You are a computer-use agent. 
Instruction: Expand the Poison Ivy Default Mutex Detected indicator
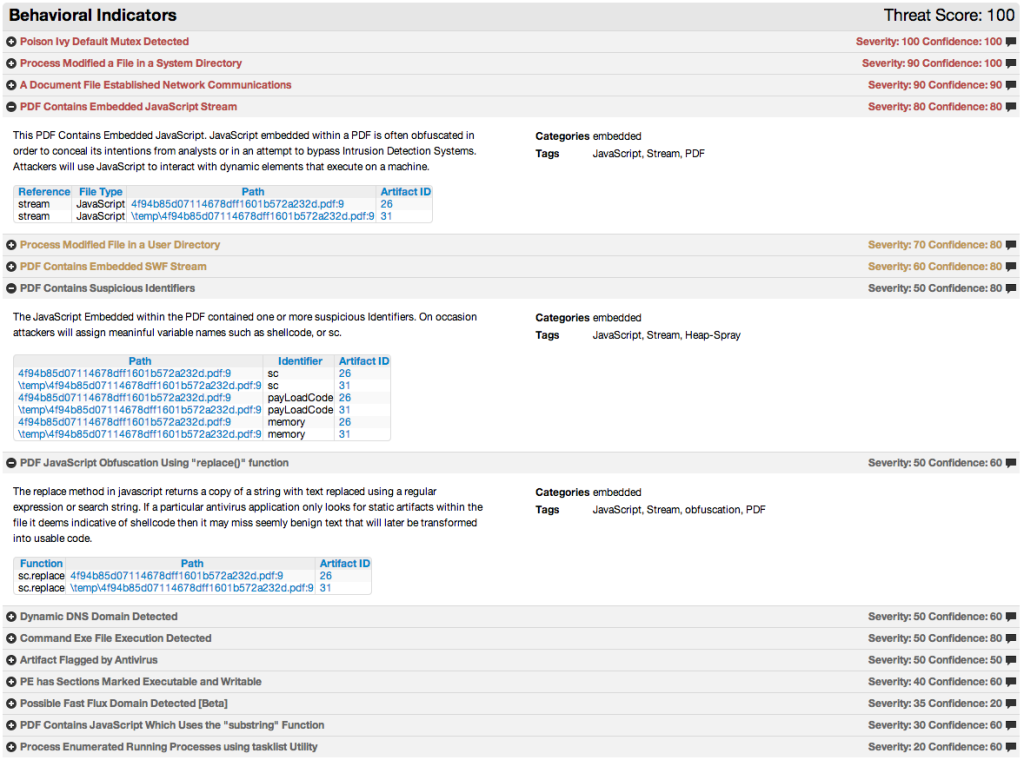point(11,41)
